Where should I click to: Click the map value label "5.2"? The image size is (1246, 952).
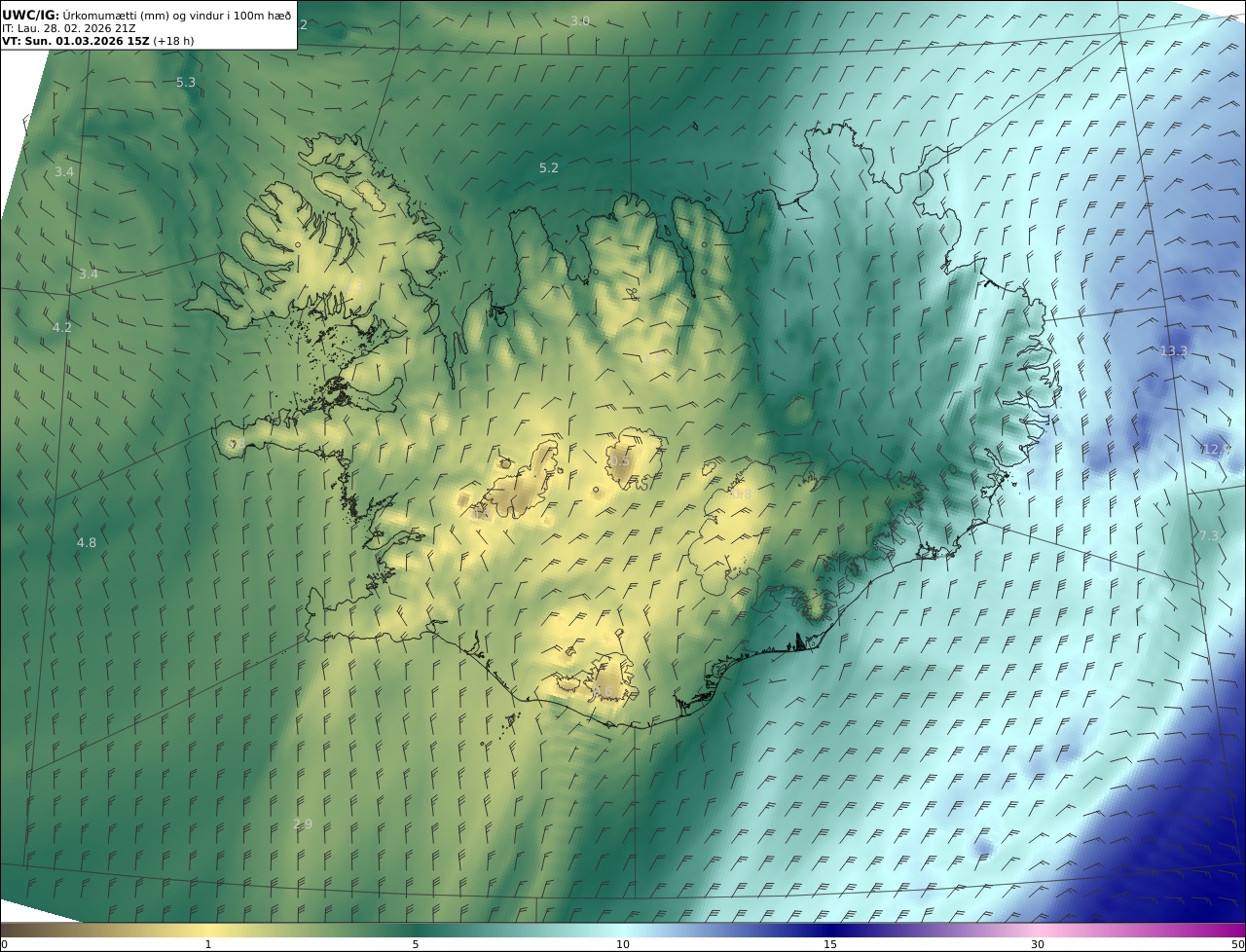tap(549, 167)
